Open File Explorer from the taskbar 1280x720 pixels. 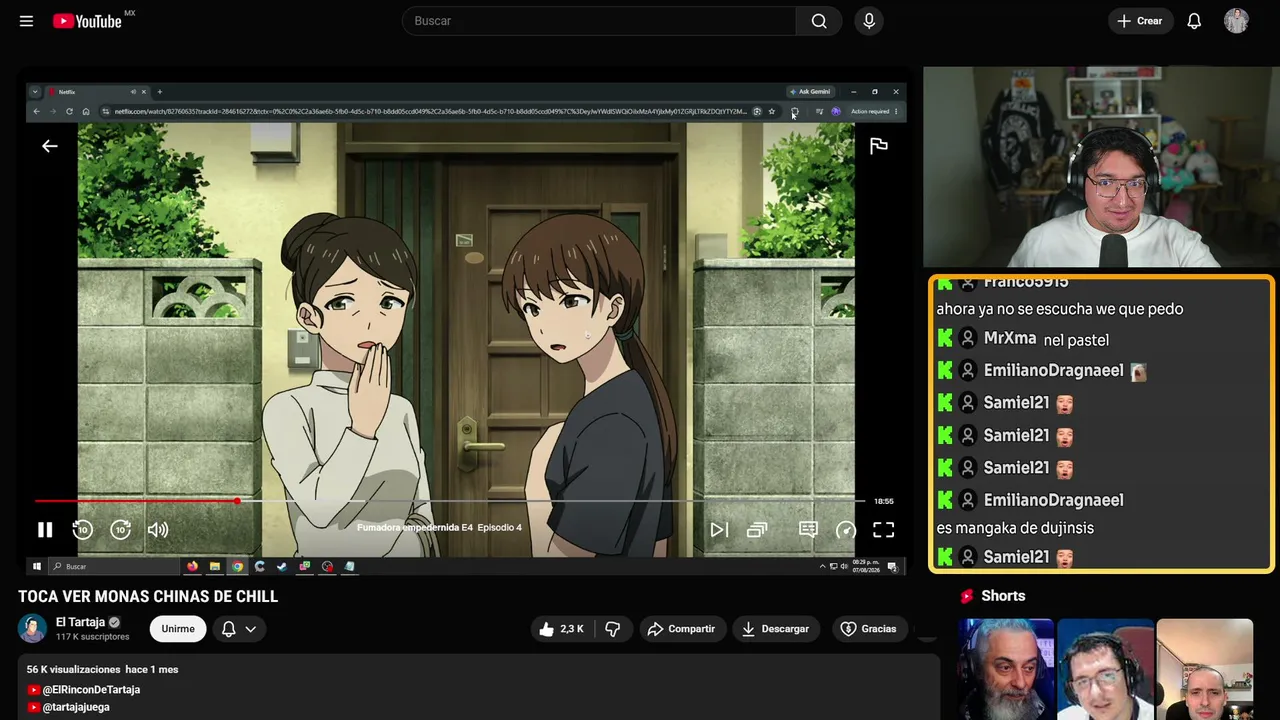214,566
